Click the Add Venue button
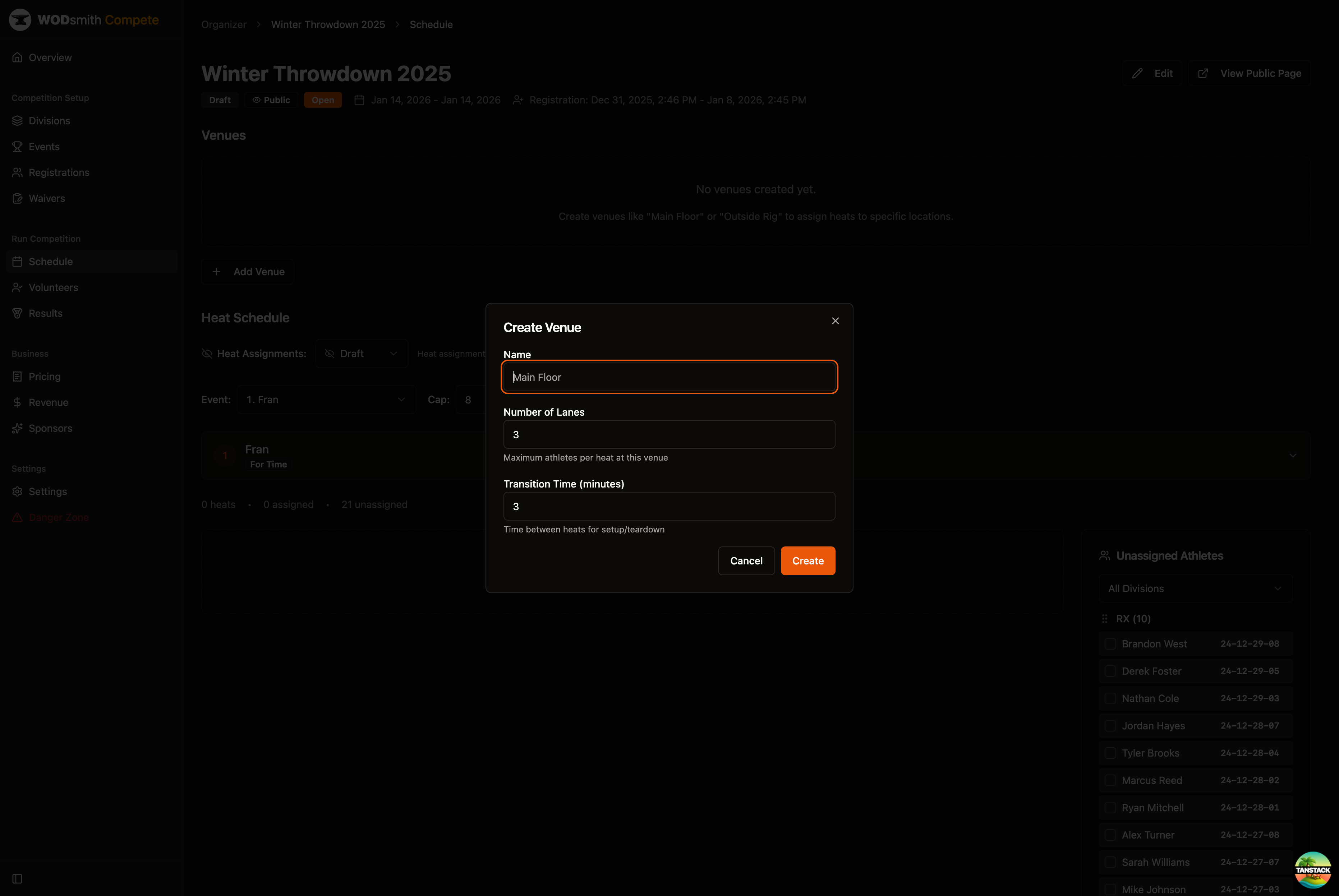Image resolution: width=1339 pixels, height=896 pixels. point(248,272)
